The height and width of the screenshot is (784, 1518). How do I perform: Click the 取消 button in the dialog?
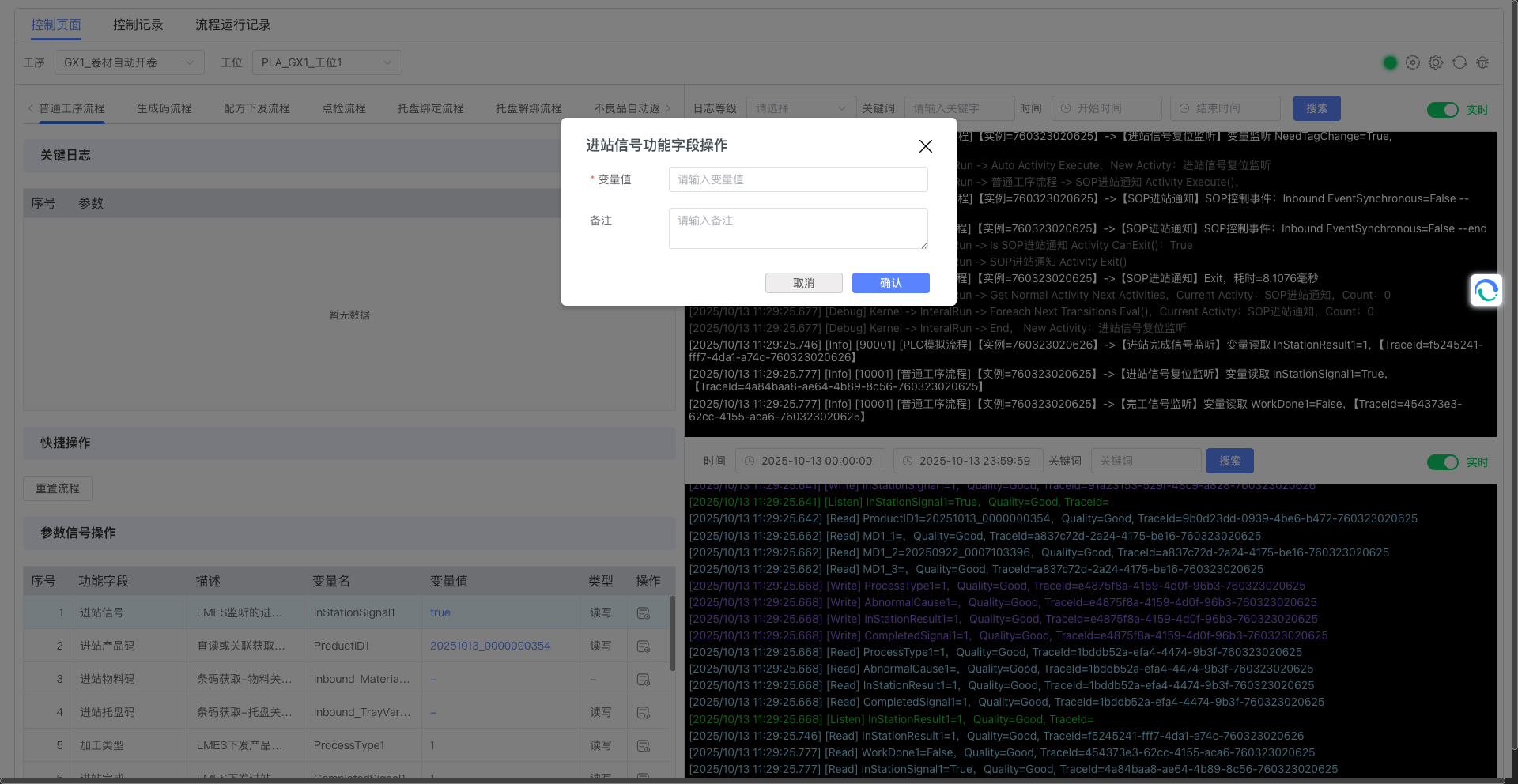(x=803, y=283)
